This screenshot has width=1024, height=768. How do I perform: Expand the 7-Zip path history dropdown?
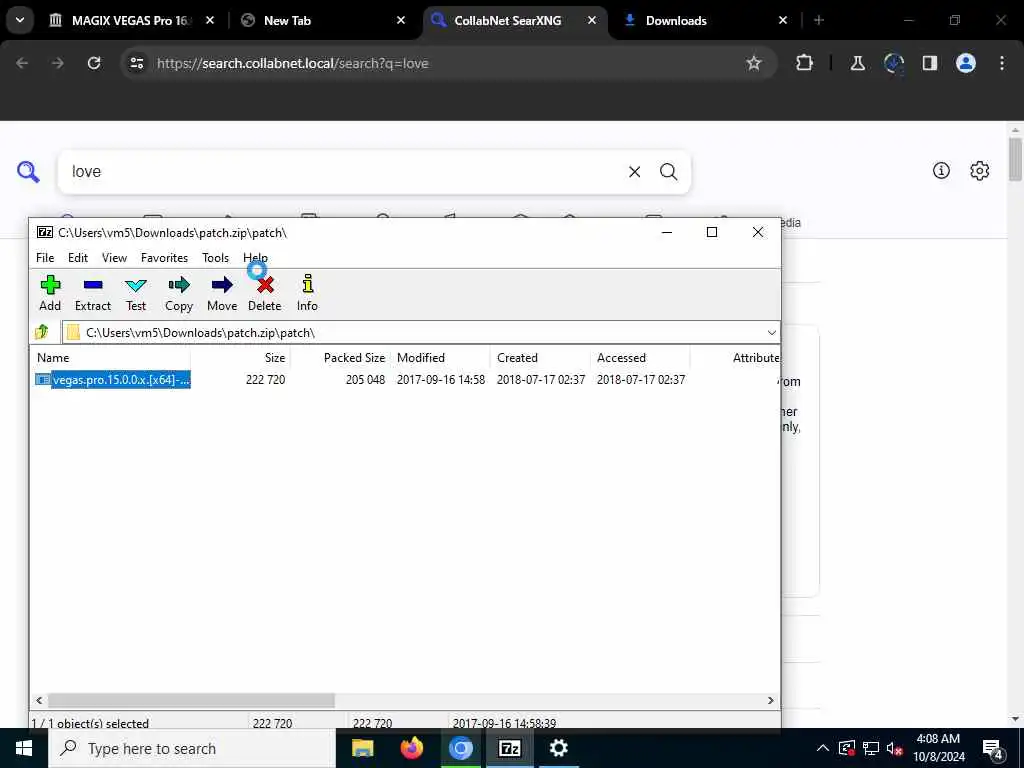tap(771, 332)
